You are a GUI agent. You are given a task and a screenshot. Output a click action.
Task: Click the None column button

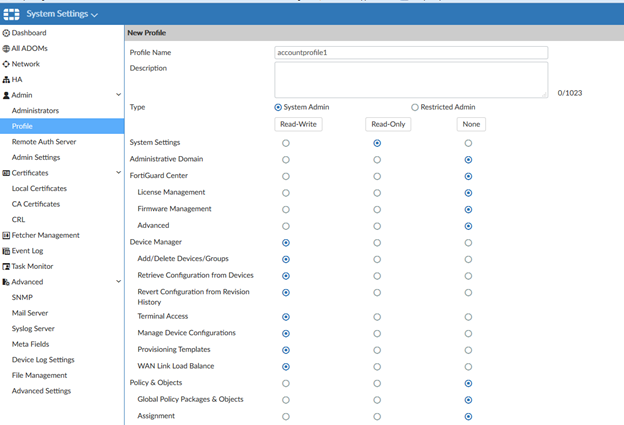tap(470, 124)
